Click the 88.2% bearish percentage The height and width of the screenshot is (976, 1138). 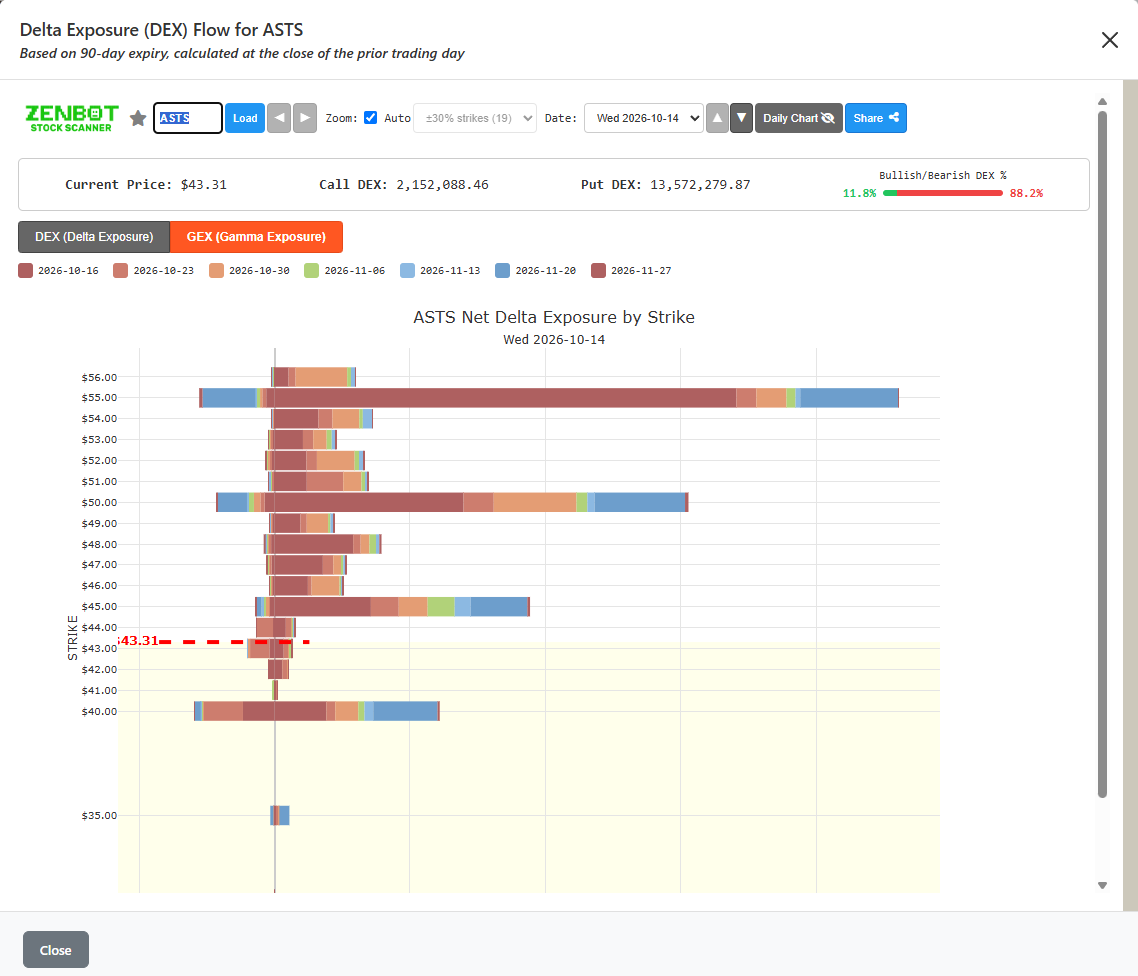pyautogui.click(x=1026, y=193)
